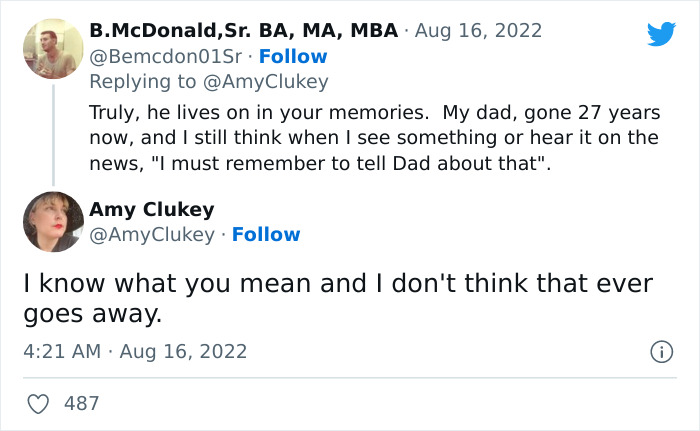This screenshot has height=431, width=700.
Task: Click the divider line above the likes
Action: tap(350, 378)
